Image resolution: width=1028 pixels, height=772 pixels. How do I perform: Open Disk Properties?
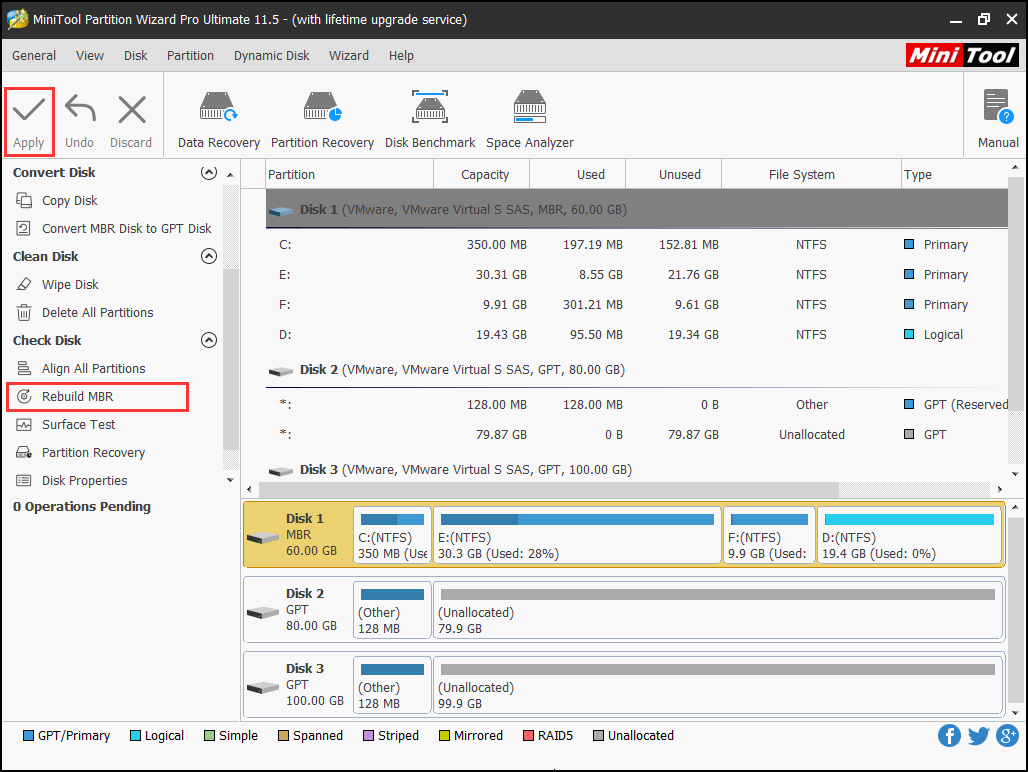coord(85,480)
